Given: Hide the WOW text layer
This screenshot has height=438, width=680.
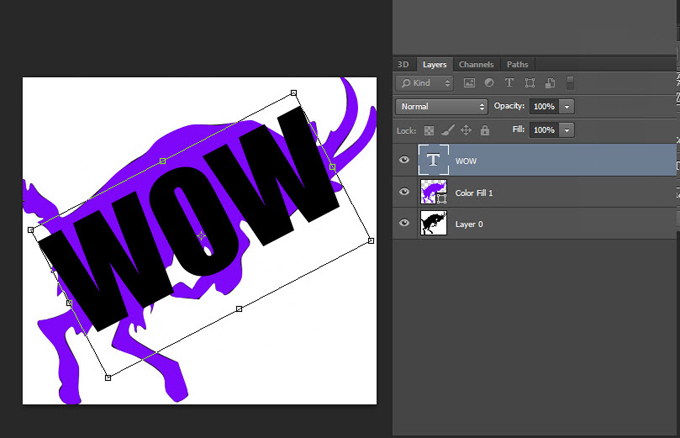Looking at the screenshot, I should click(404, 160).
